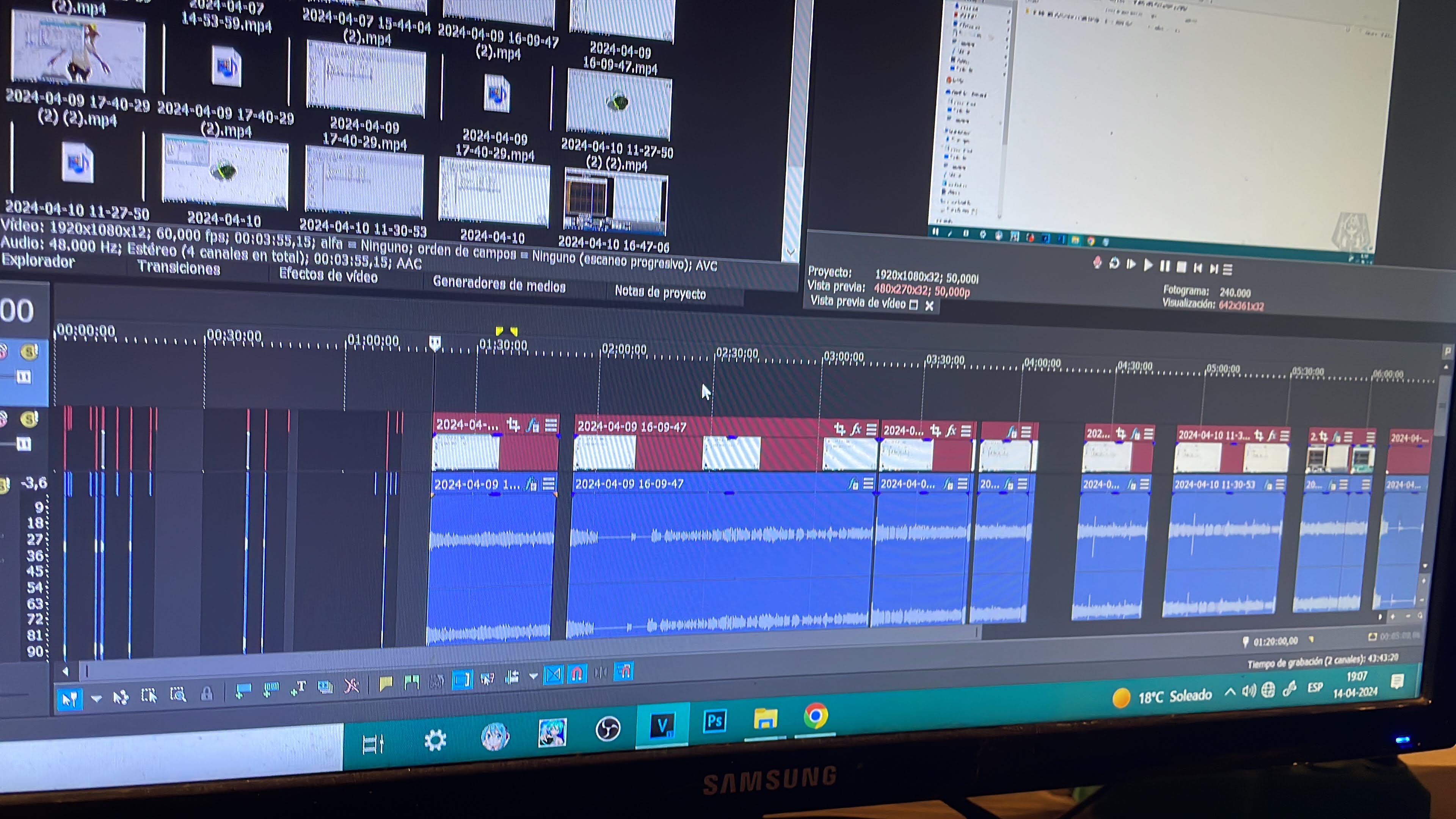The width and height of the screenshot is (1456, 819).
Task: Select the Selection edit tool
Action: (x=149, y=695)
